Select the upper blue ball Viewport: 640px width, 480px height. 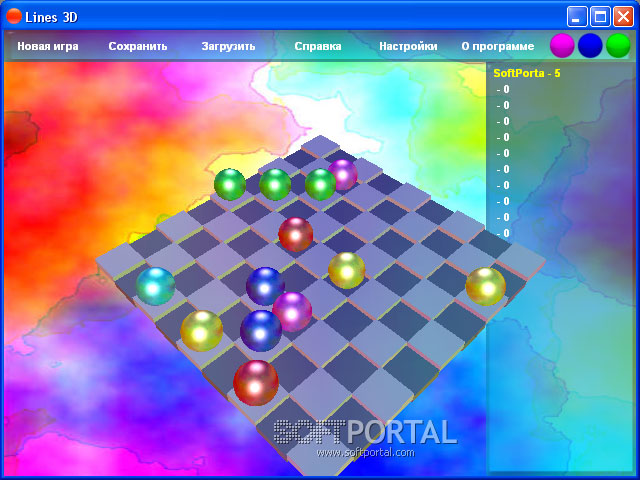coord(265,286)
